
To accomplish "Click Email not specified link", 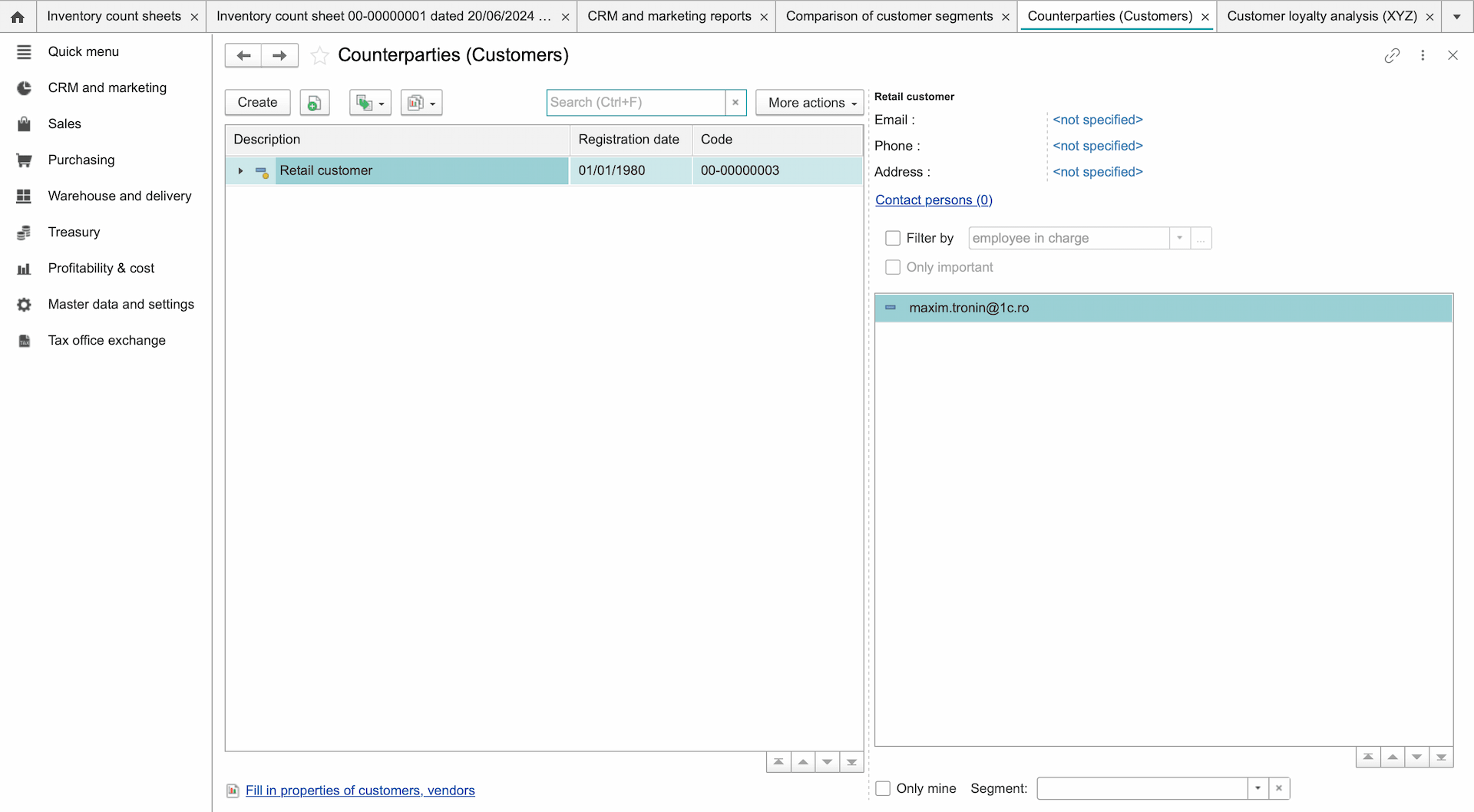I will (1098, 120).
